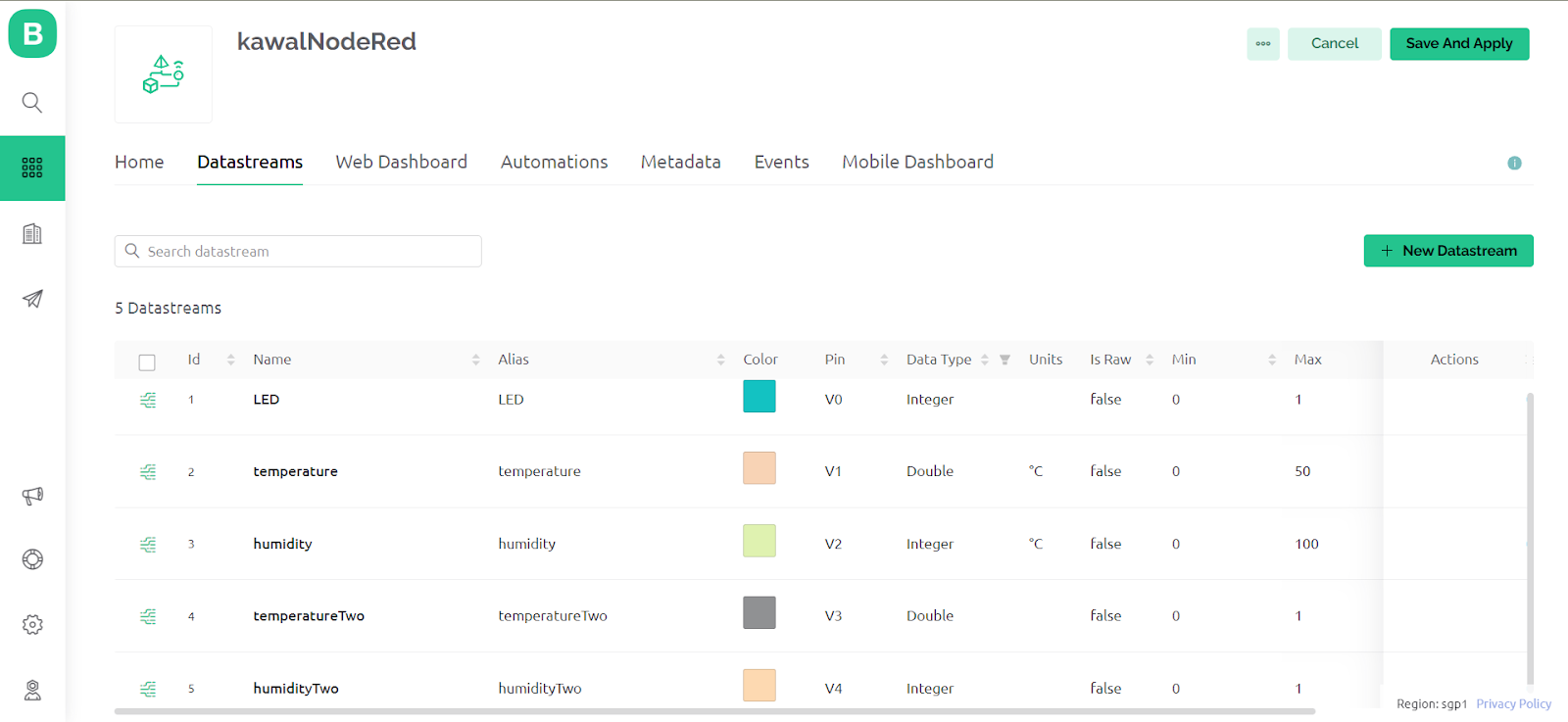The image size is (1568, 722).
Task: Open the Metadata tab
Action: (x=681, y=162)
